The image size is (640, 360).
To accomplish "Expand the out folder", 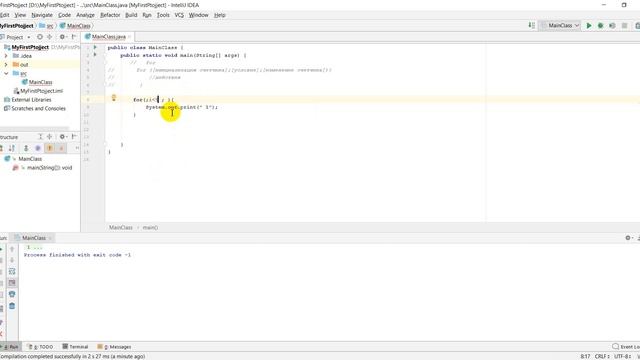I will pos(6,64).
